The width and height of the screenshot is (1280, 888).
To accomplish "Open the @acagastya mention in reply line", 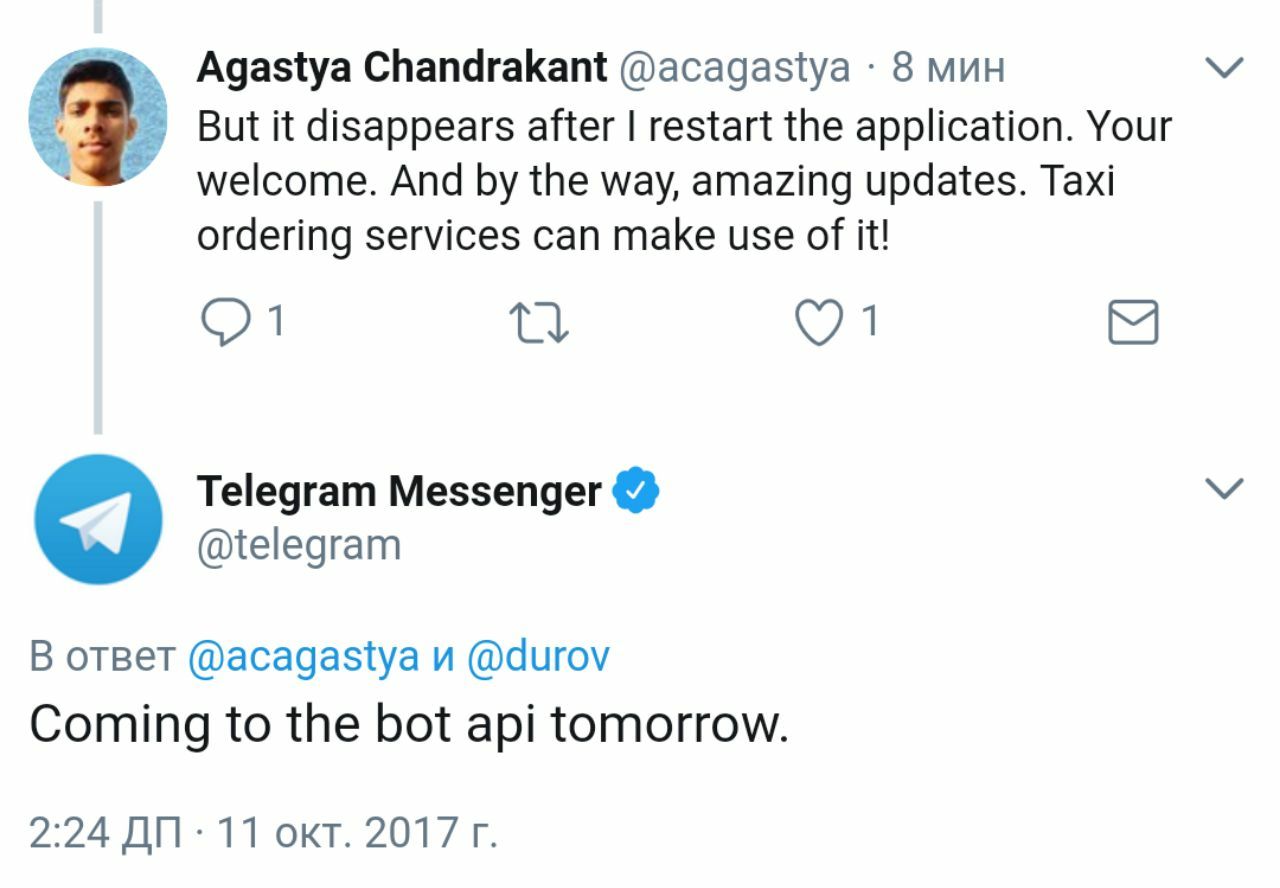I will click(x=303, y=657).
